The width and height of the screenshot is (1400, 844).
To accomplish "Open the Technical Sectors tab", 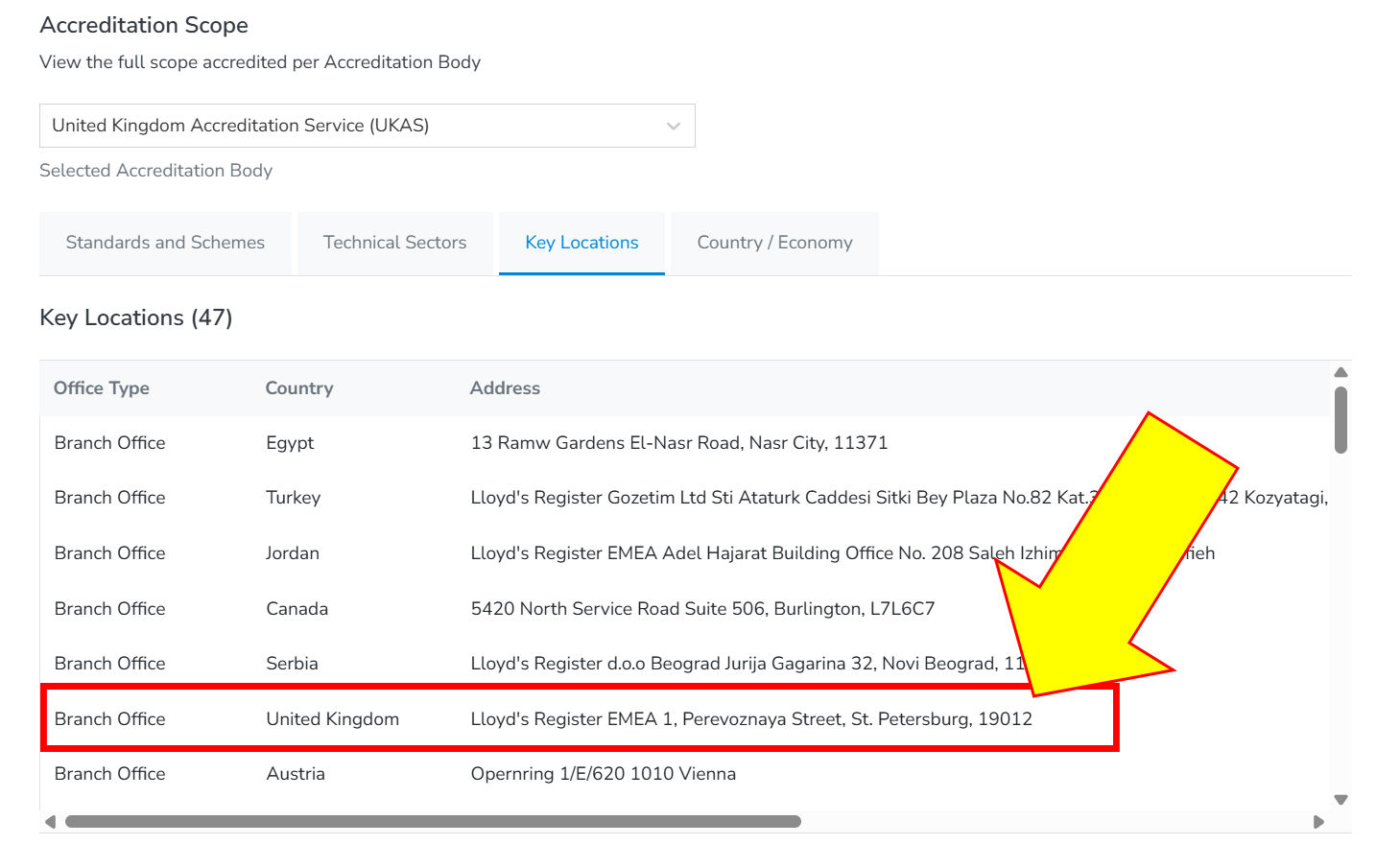I will 394,243.
